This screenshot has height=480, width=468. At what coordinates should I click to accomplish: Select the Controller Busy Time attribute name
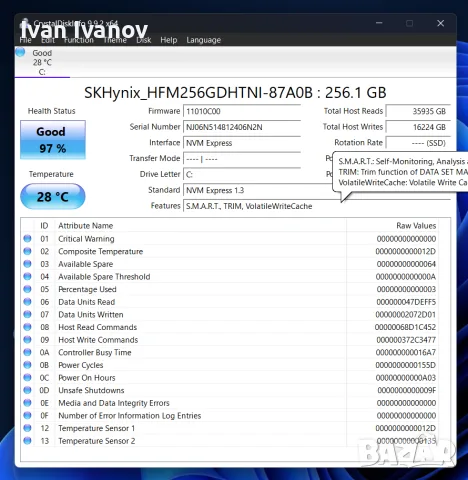tap(95, 352)
